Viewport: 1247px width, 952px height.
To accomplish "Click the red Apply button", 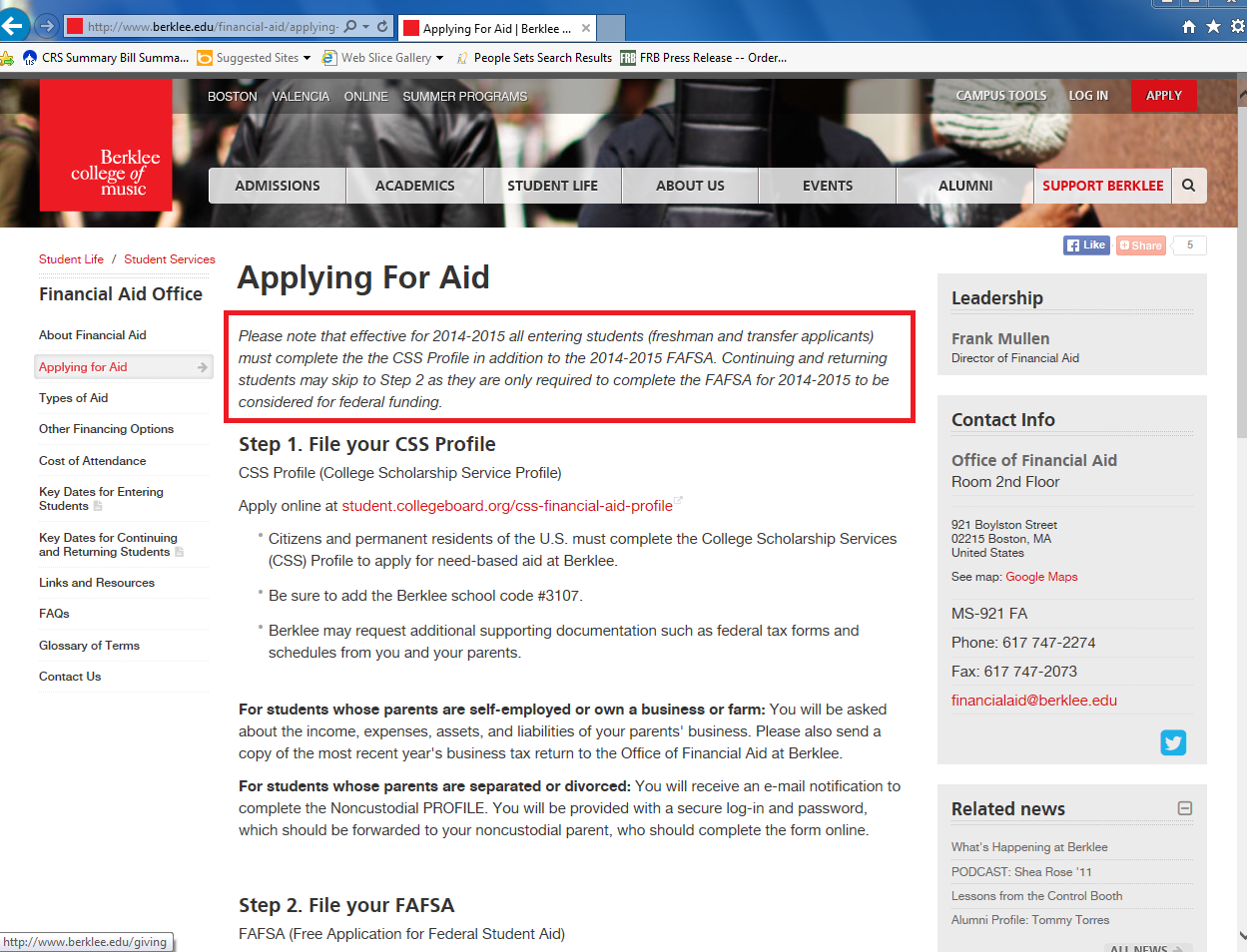I will click(1163, 96).
